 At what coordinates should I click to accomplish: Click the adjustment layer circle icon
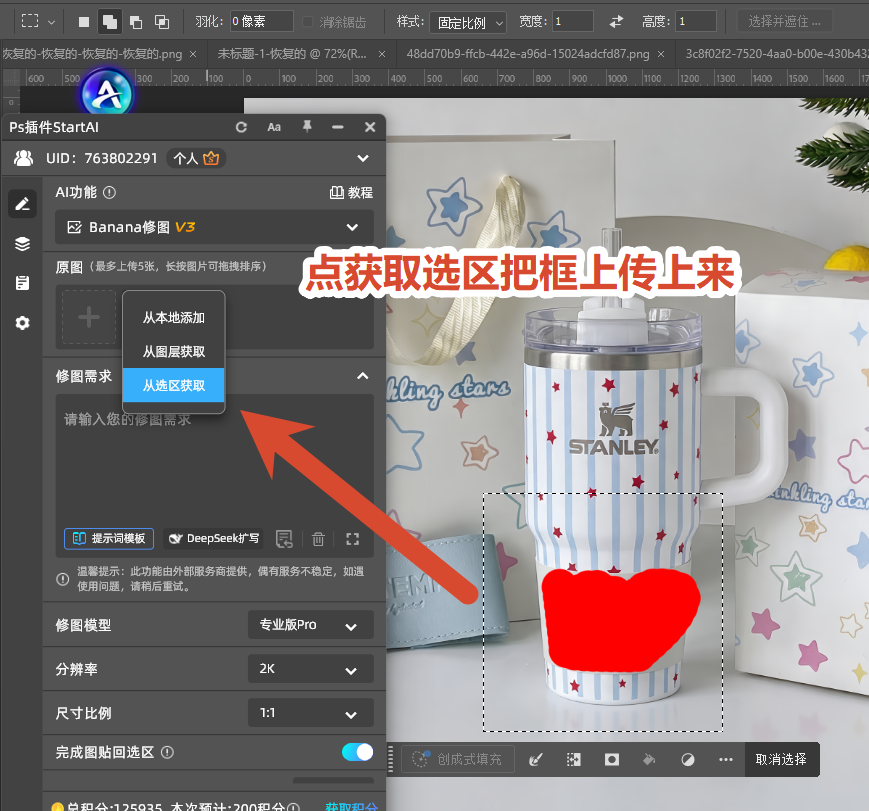(688, 759)
